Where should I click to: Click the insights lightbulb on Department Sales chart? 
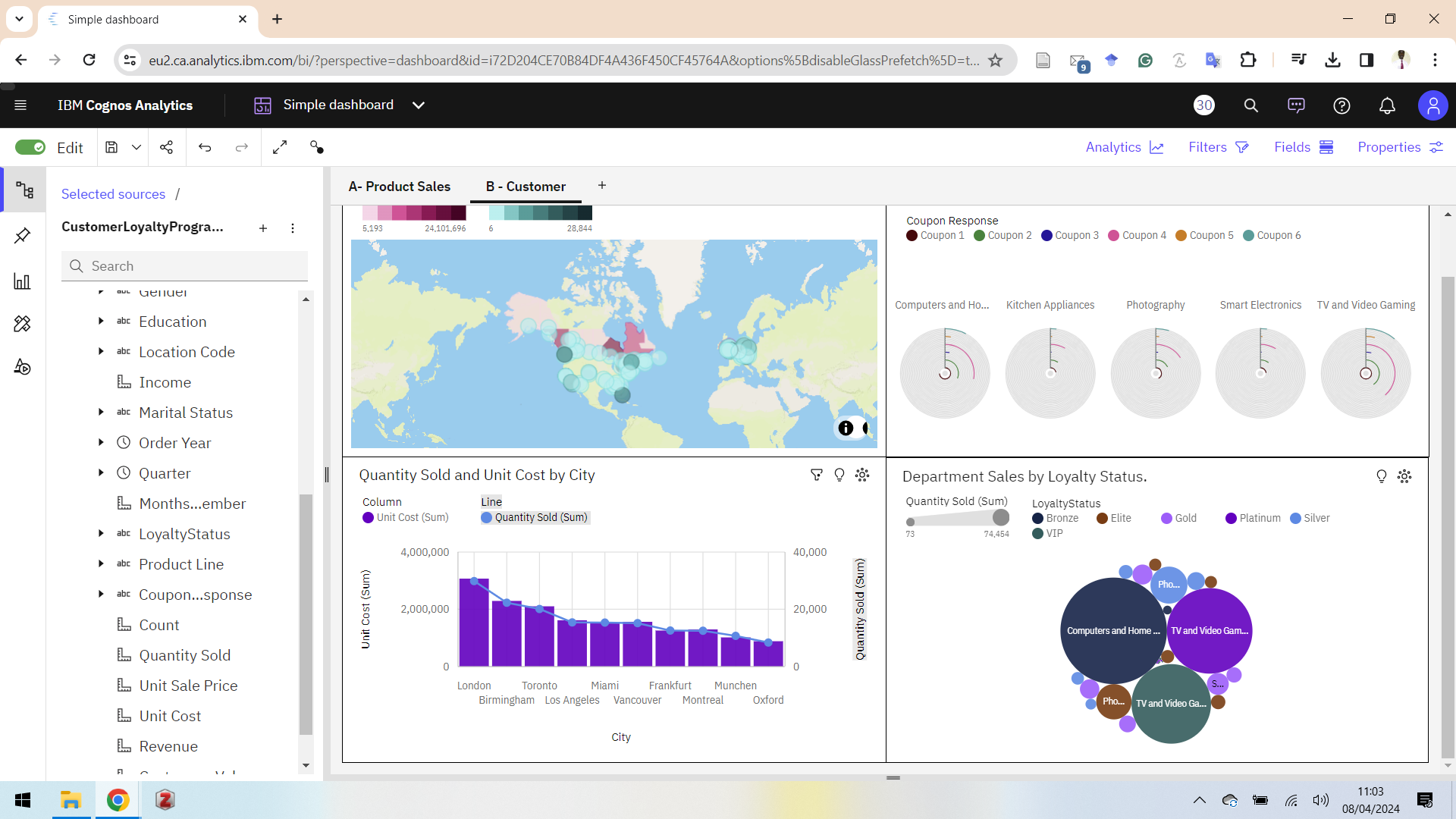coord(1381,476)
